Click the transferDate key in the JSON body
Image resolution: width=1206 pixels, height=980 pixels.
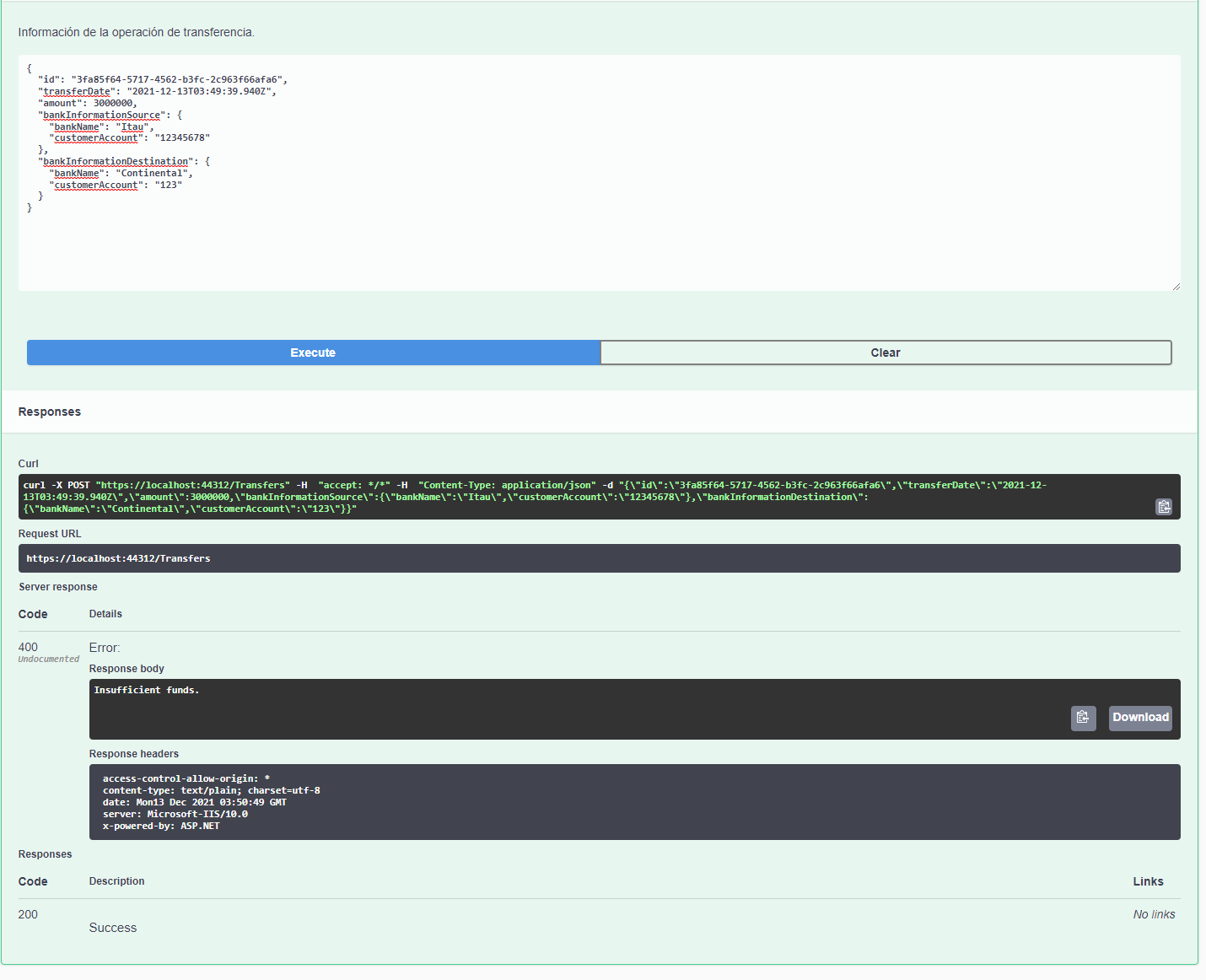[77, 90]
